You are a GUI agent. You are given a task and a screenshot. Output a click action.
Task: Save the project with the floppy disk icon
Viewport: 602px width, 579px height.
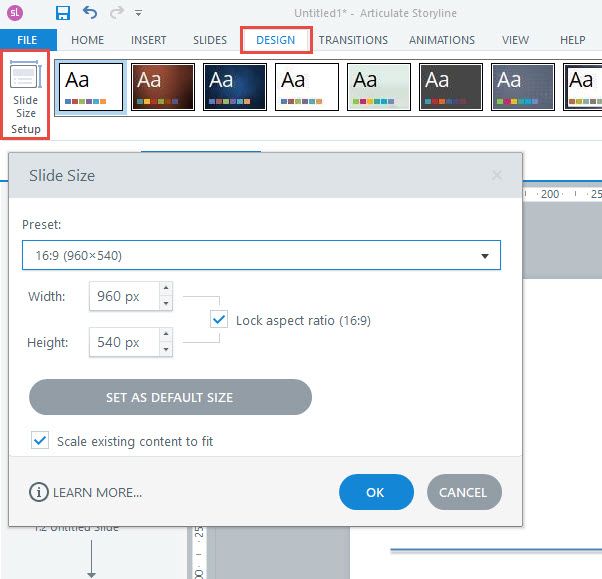click(63, 13)
